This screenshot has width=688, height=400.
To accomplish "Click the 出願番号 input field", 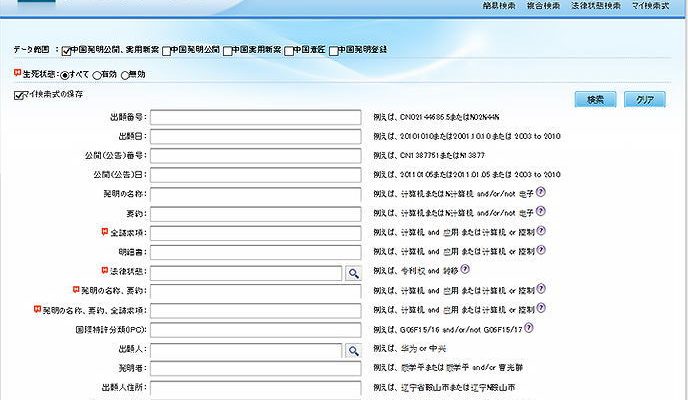I will 255,118.
